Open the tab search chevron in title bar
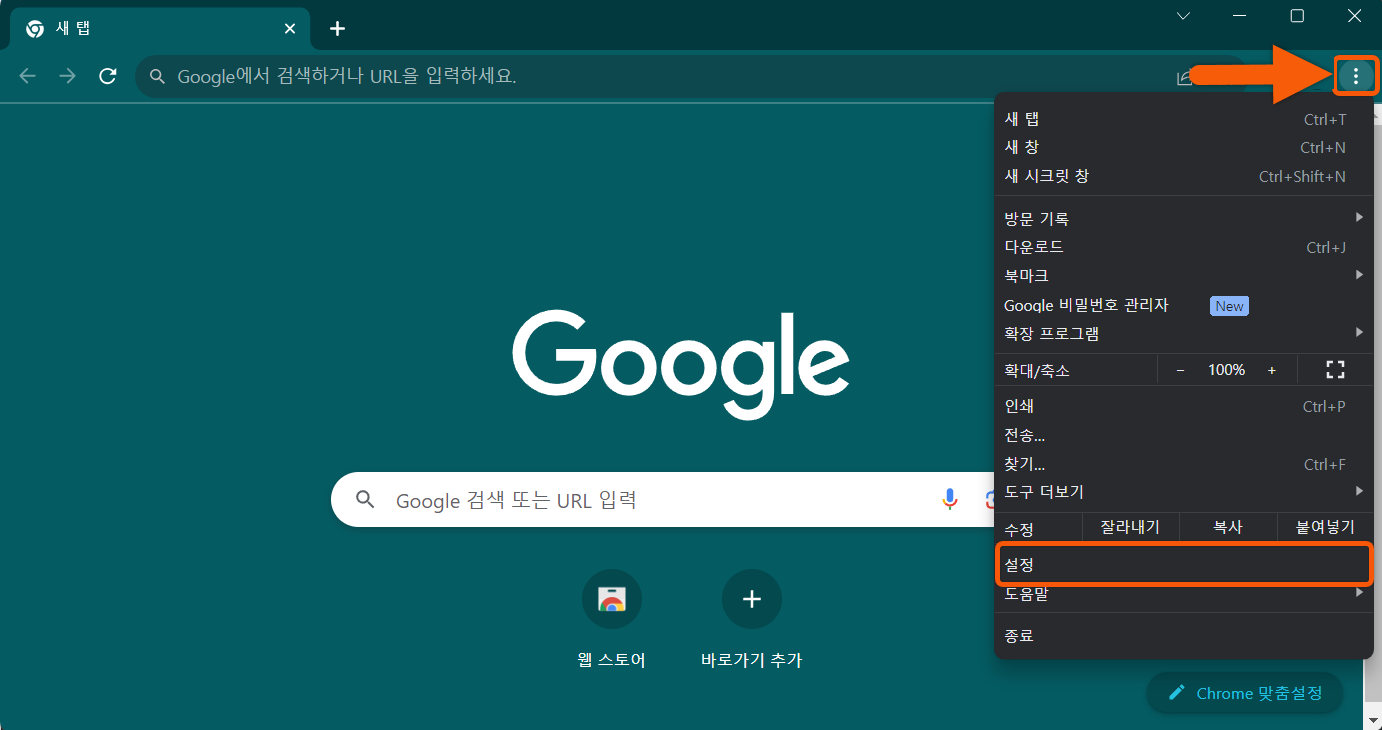1382x730 pixels. pyautogui.click(x=1183, y=16)
